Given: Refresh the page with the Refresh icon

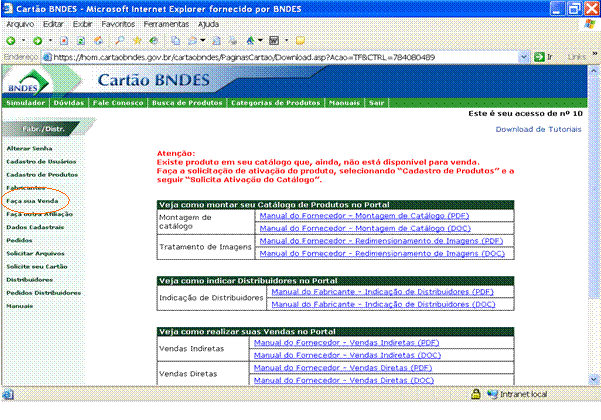Looking at the screenshot, I should click(81, 41).
